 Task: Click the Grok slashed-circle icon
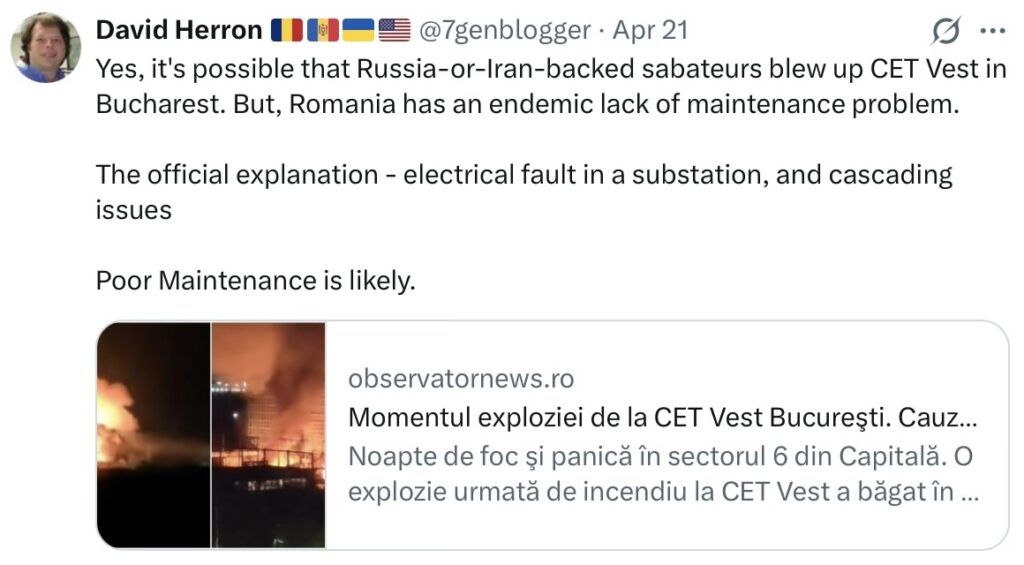click(945, 32)
